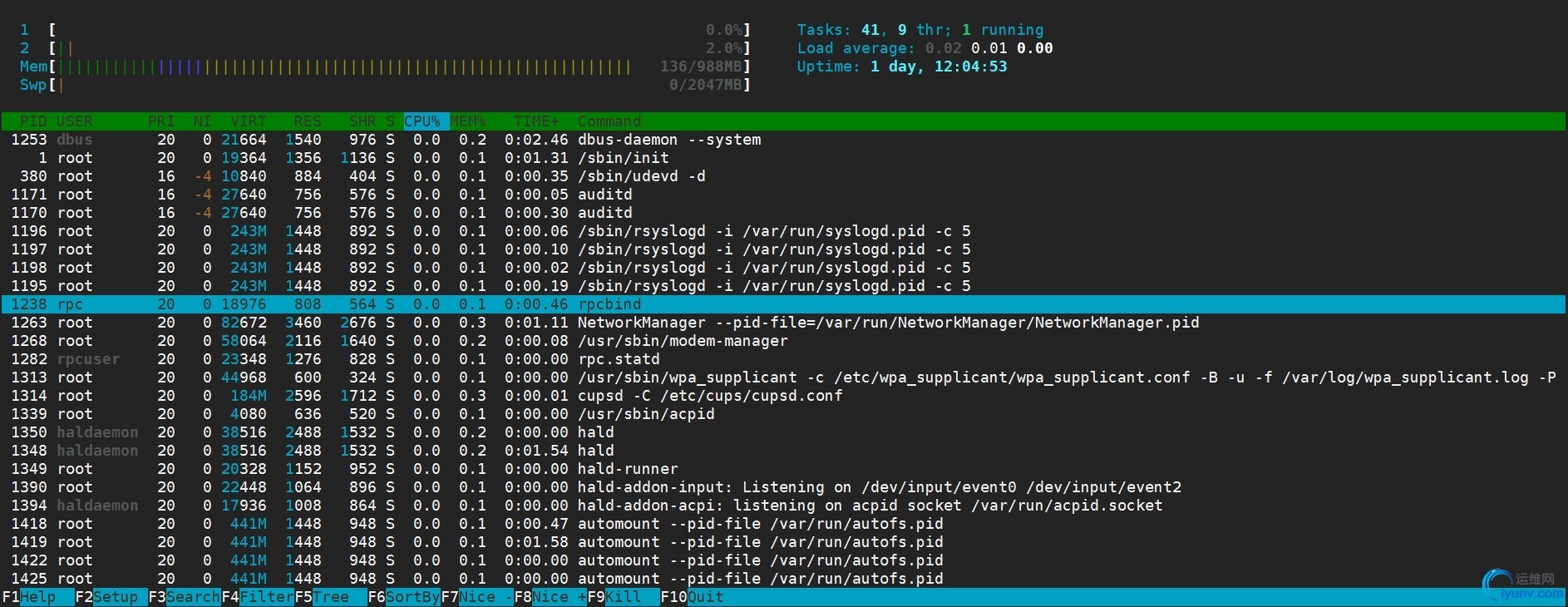The width and height of the screenshot is (1568, 607).
Task: Sort by the MEM% column header
Action: point(468,121)
